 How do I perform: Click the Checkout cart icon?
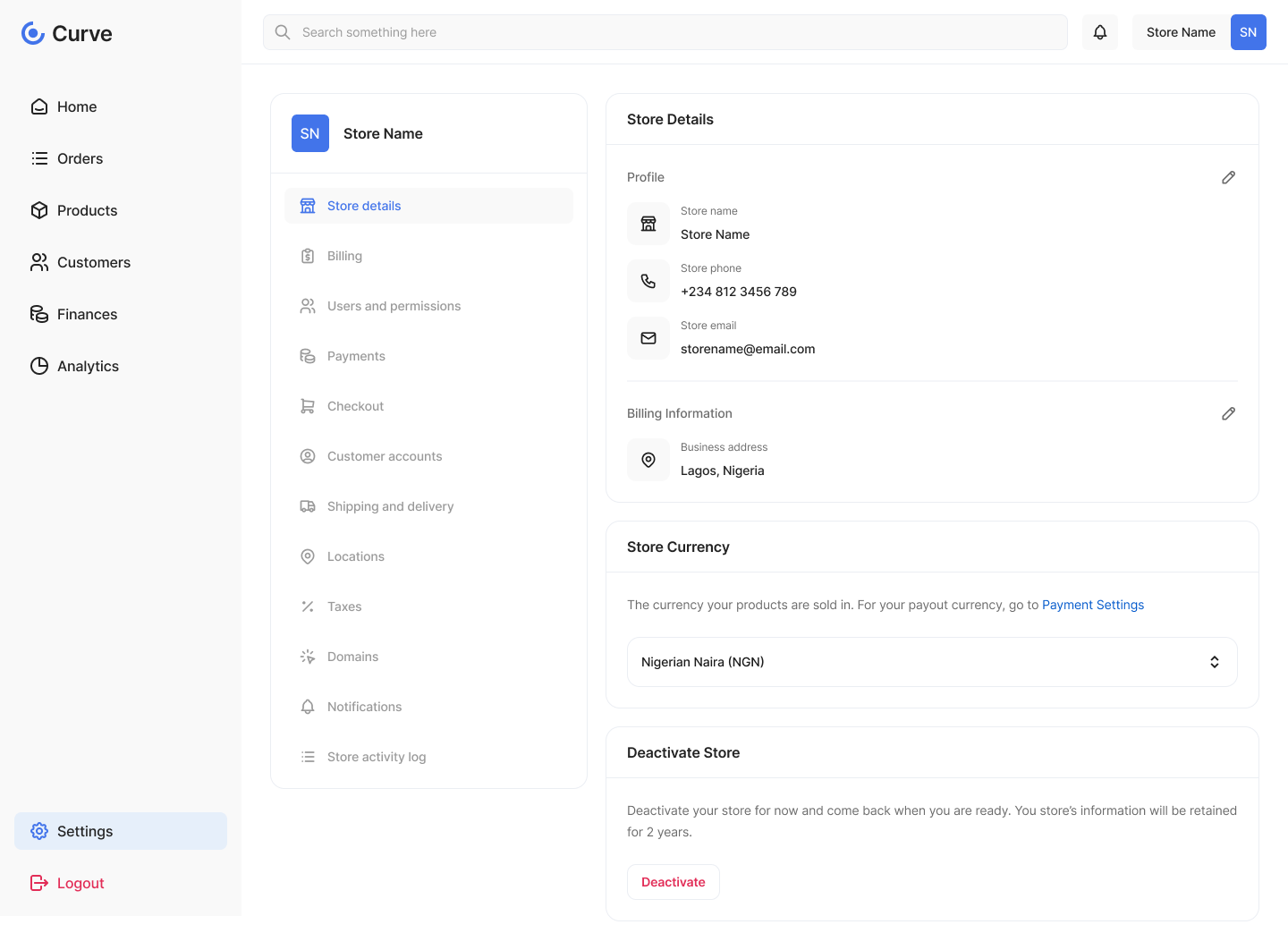point(308,406)
